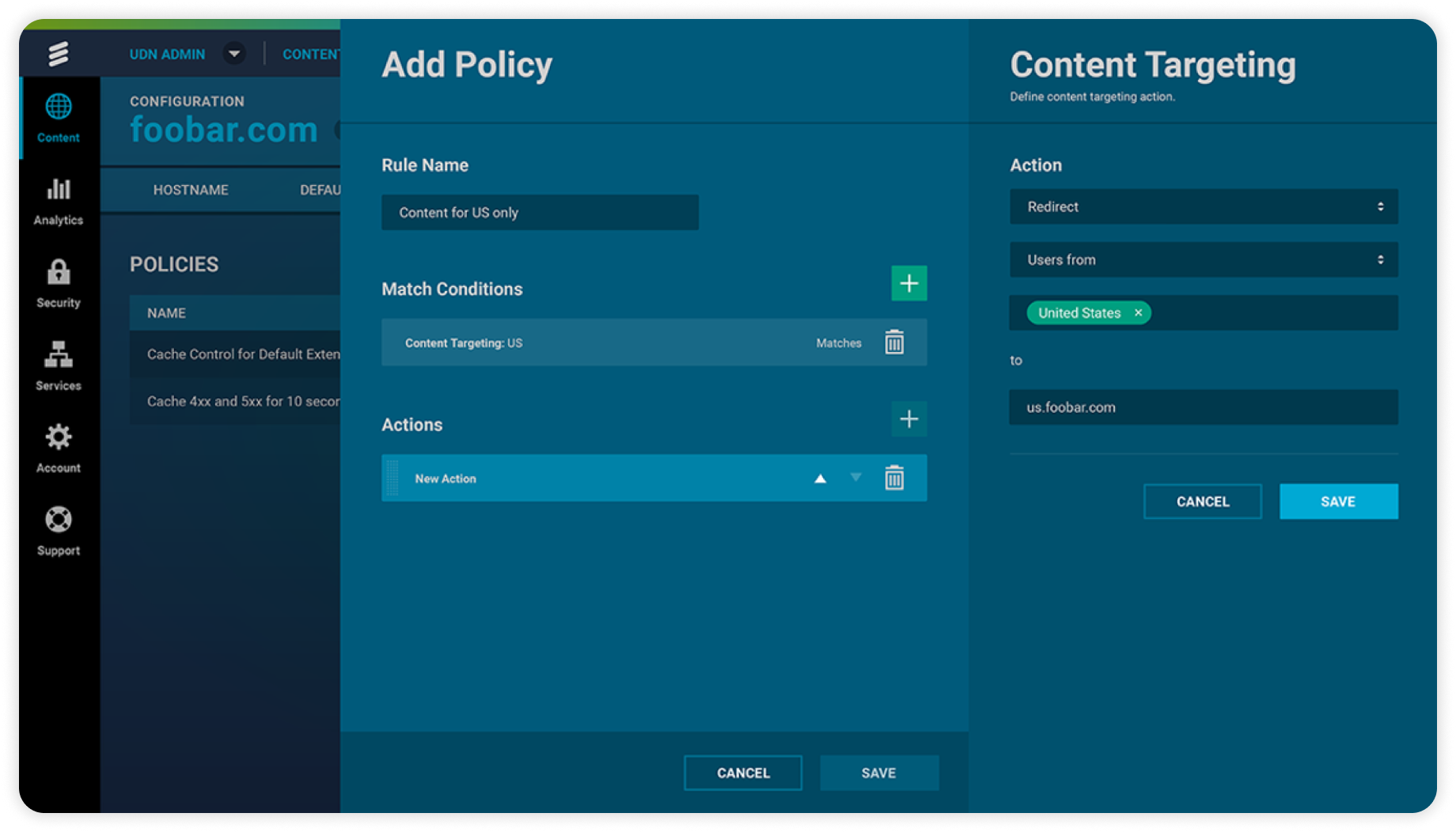Open Cache Control for Default Exten policy
This screenshot has height=832, width=1456.
(x=236, y=354)
